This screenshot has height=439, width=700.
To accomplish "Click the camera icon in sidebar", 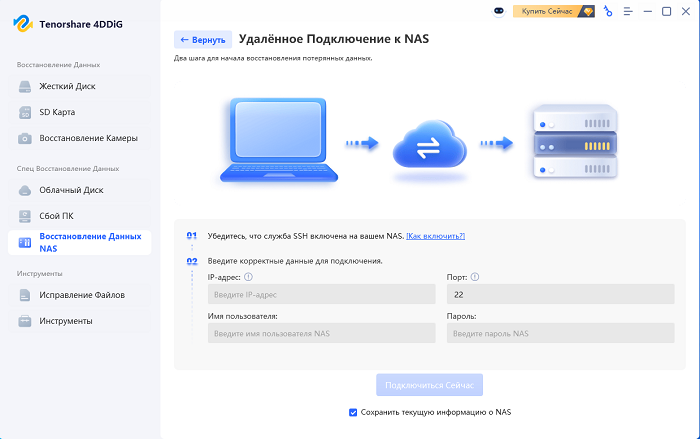I will click(25, 138).
